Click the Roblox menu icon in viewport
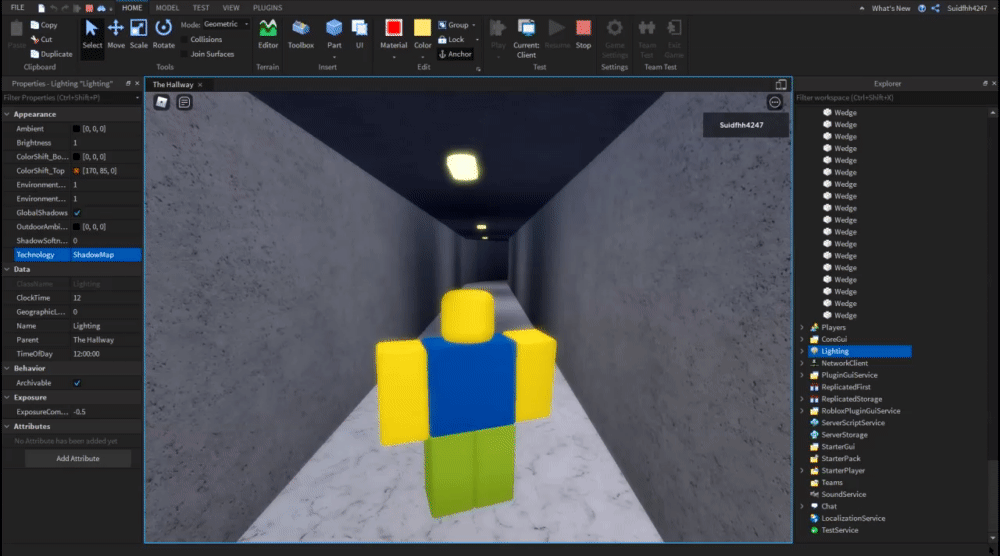Image resolution: width=1000 pixels, height=556 pixels. 161,102
